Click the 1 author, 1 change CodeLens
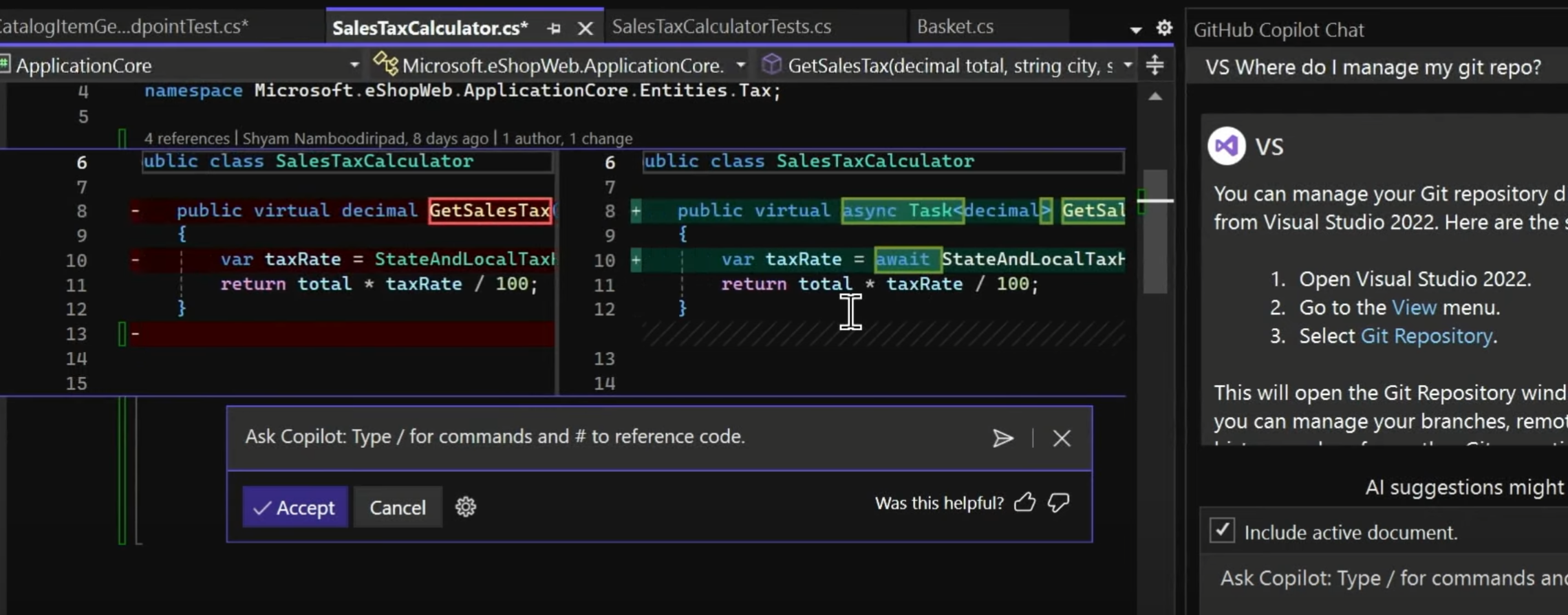 (x=567, y=138)
